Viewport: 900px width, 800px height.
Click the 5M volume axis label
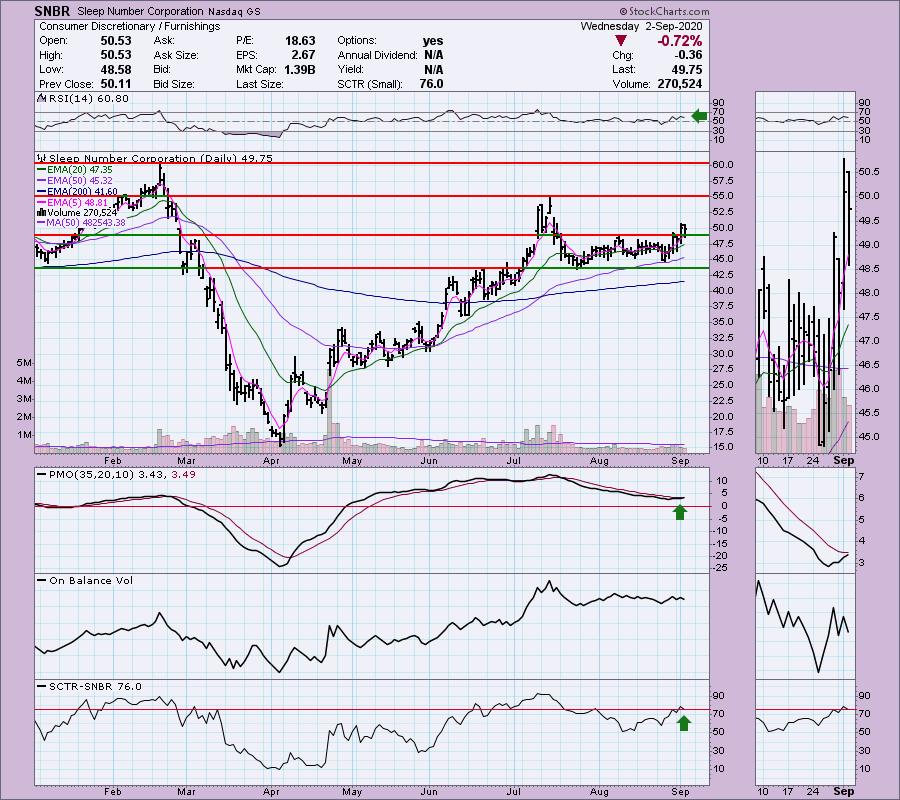coord(24,363)
